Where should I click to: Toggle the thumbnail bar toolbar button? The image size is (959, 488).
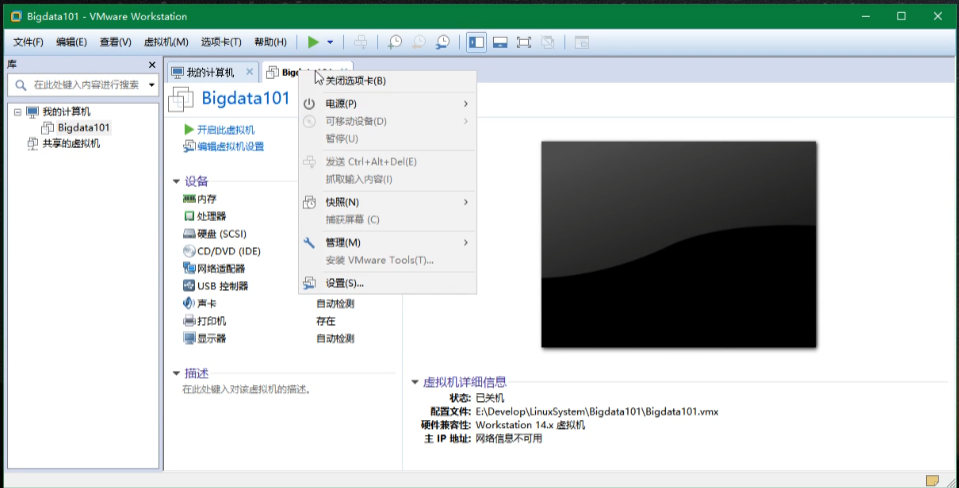coord(500,42)
